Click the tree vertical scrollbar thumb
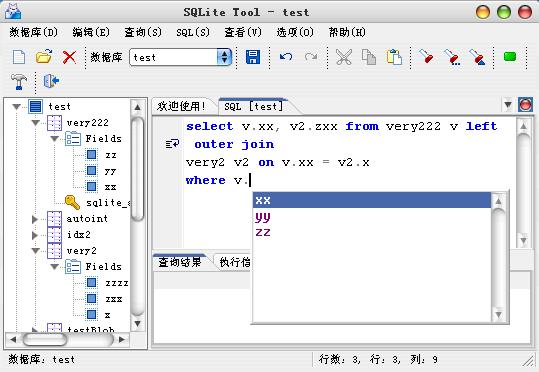This screenshot has width=539, height=372. click(138, 168)
